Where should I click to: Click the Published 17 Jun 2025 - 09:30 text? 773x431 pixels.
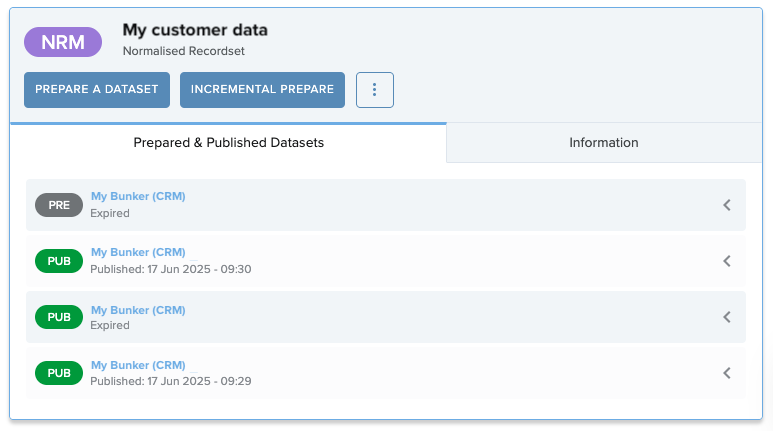point(171,269)
